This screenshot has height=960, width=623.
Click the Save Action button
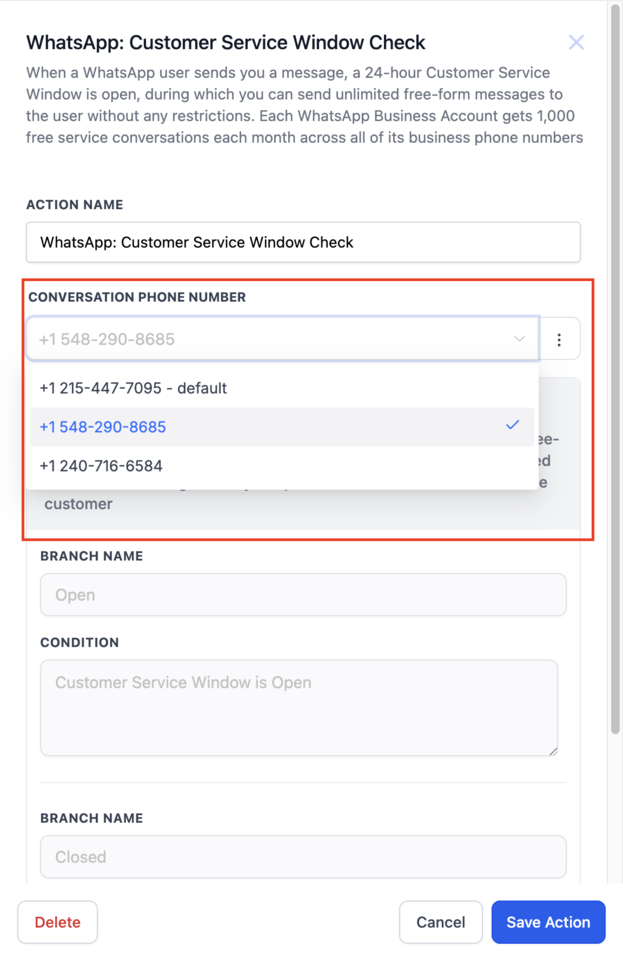tap(548, 922)
